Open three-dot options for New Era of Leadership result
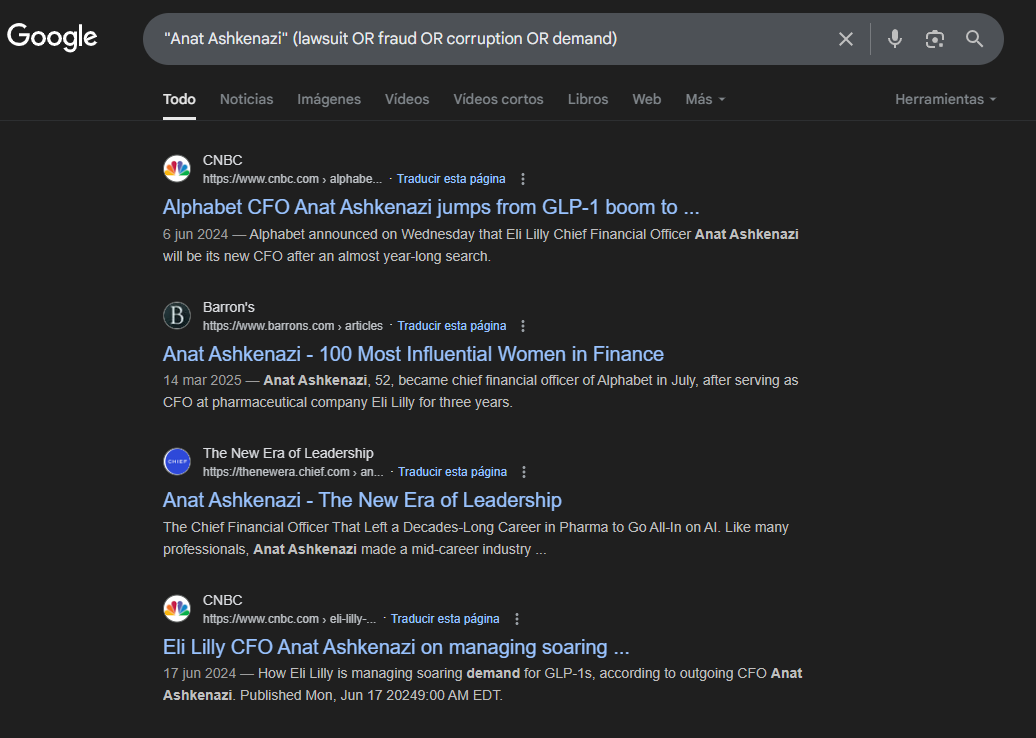Image resolution: width=1036 pixels, height=738 pixels. 524,472
